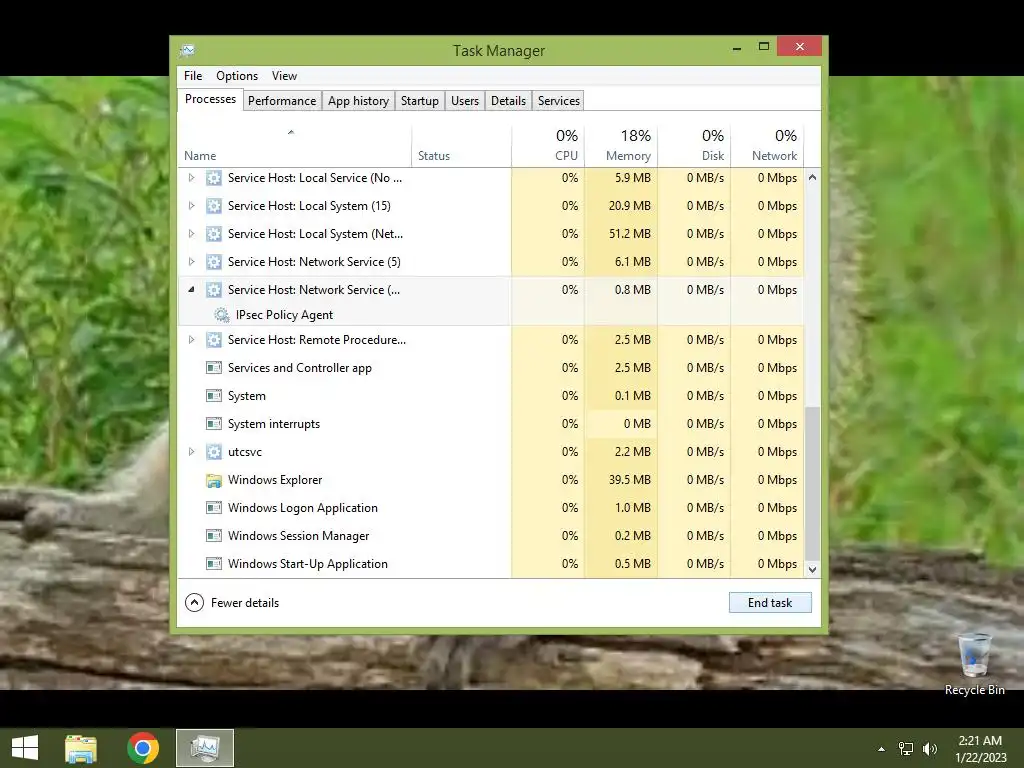Click the Windows Session Manager icon
This screenshot has height=768, width=1024.
(214, 536)
